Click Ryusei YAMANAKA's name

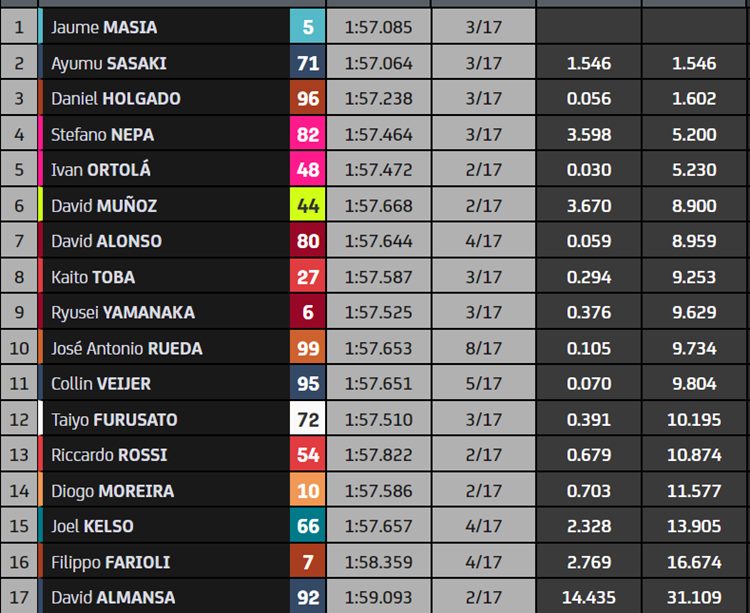tap(123, 312)
